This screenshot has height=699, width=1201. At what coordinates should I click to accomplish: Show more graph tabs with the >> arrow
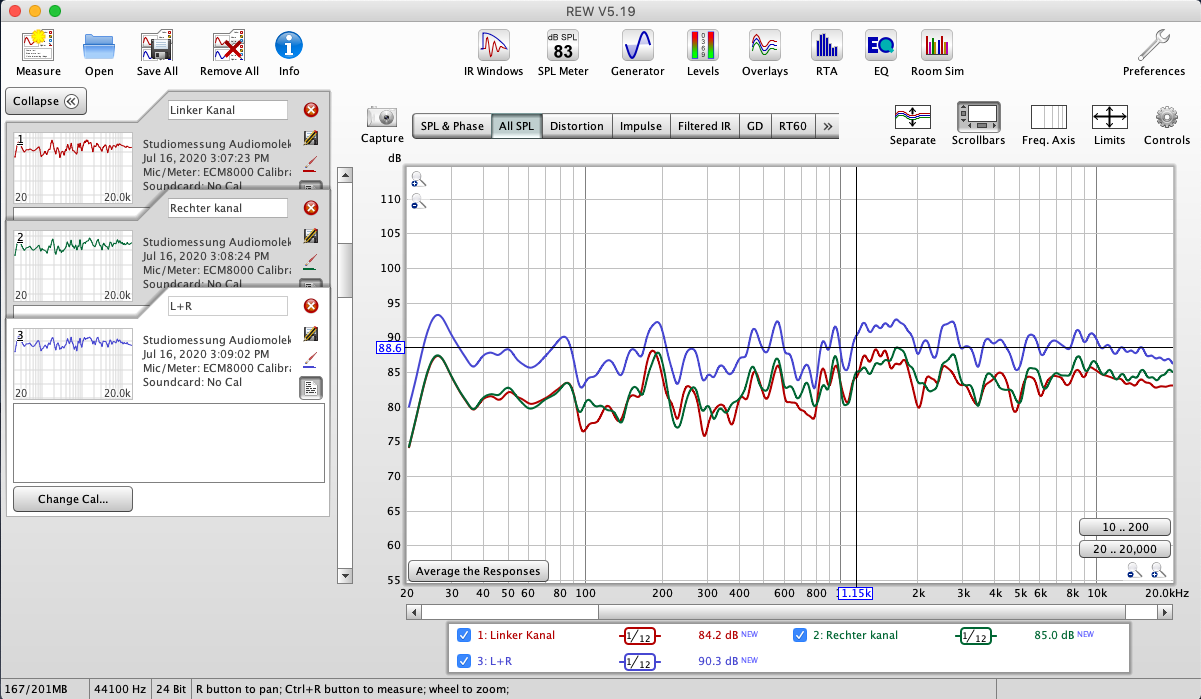[x=827, y=126]
